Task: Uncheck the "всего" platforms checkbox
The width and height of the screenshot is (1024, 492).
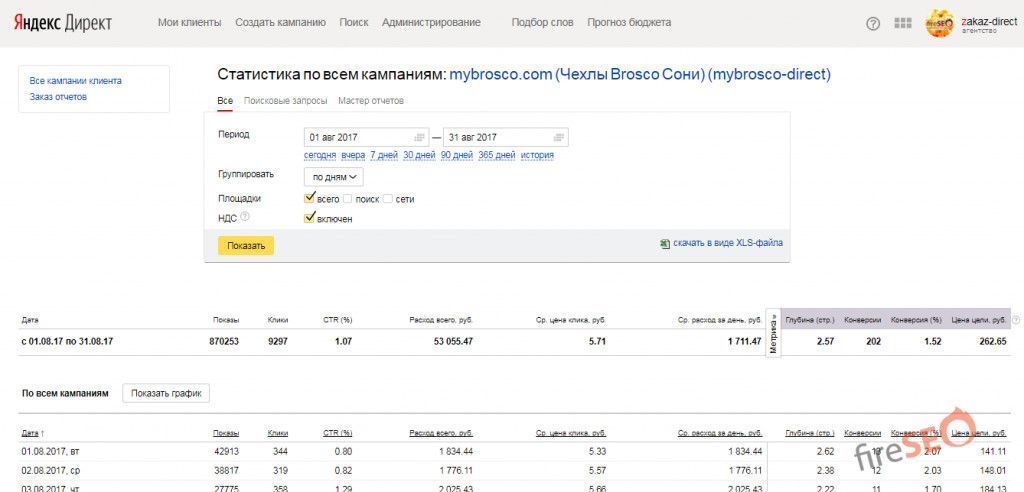Action: pyautogui.click(x=310, y=198)
